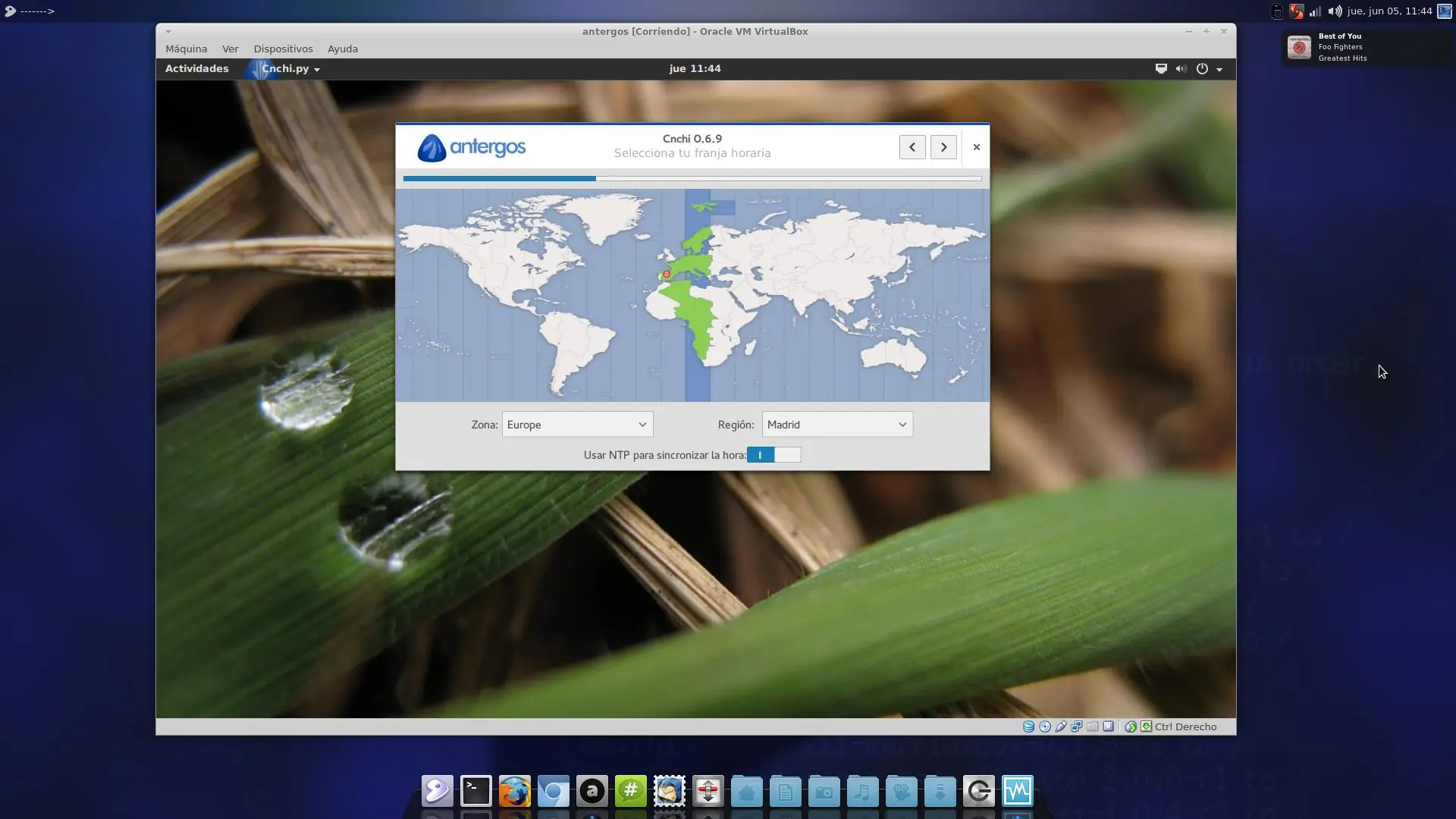
Task: Open the Videos folder from the dock
Action: pos(902,791)
